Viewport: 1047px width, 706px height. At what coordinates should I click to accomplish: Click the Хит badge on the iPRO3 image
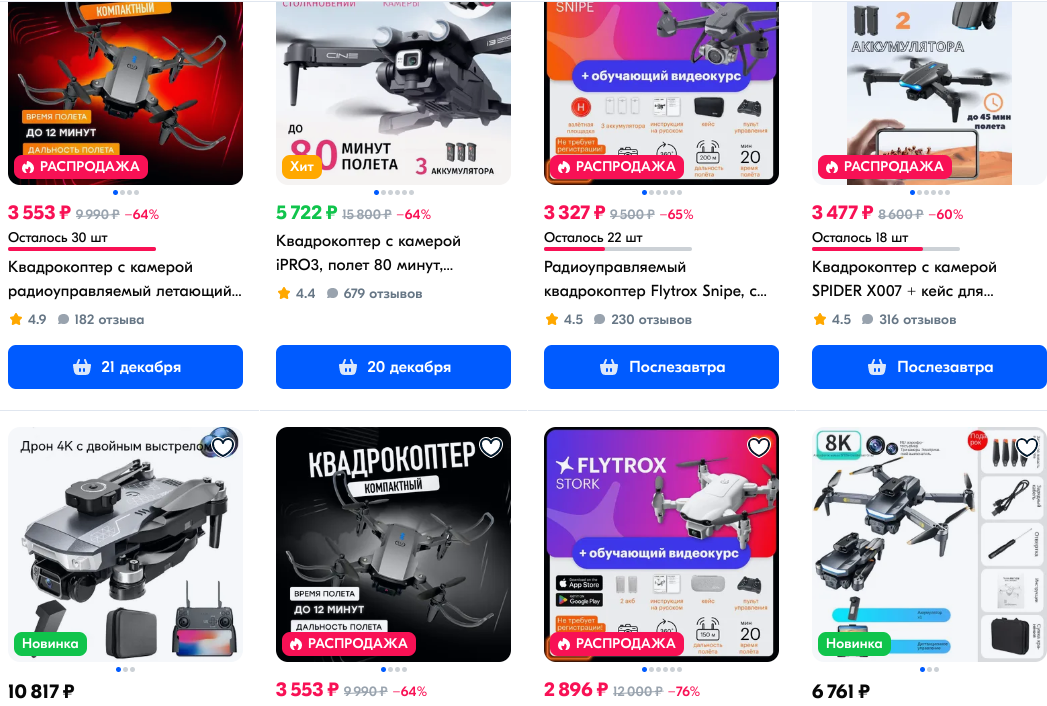pyautogui.click(x=302, y=166)
